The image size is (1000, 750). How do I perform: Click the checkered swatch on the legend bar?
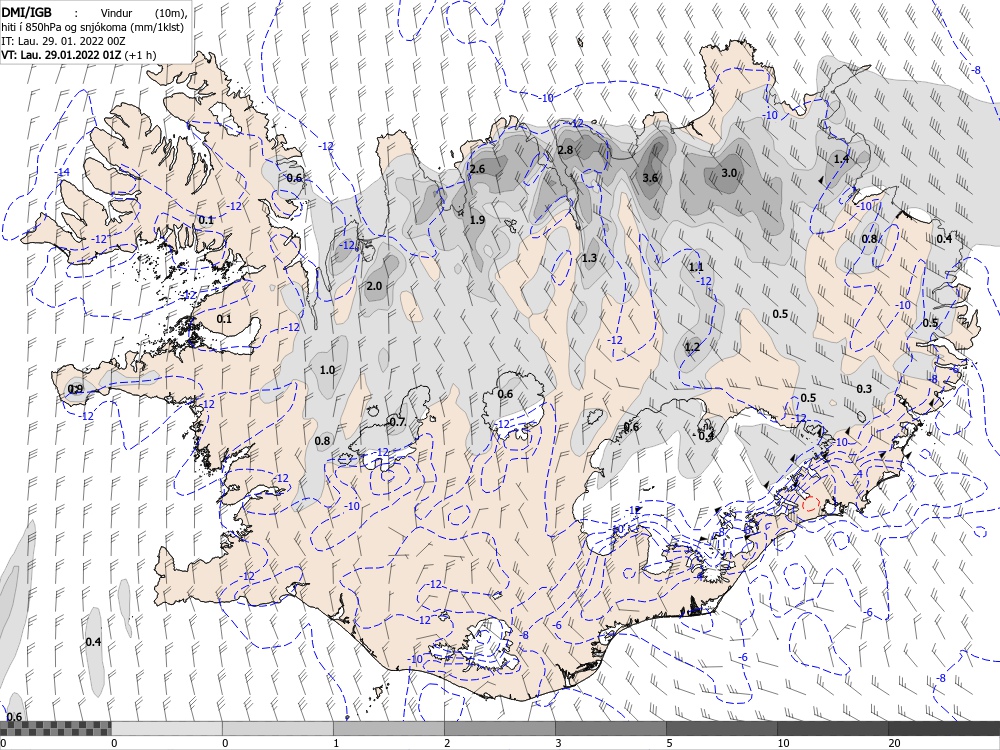point(55,728)
